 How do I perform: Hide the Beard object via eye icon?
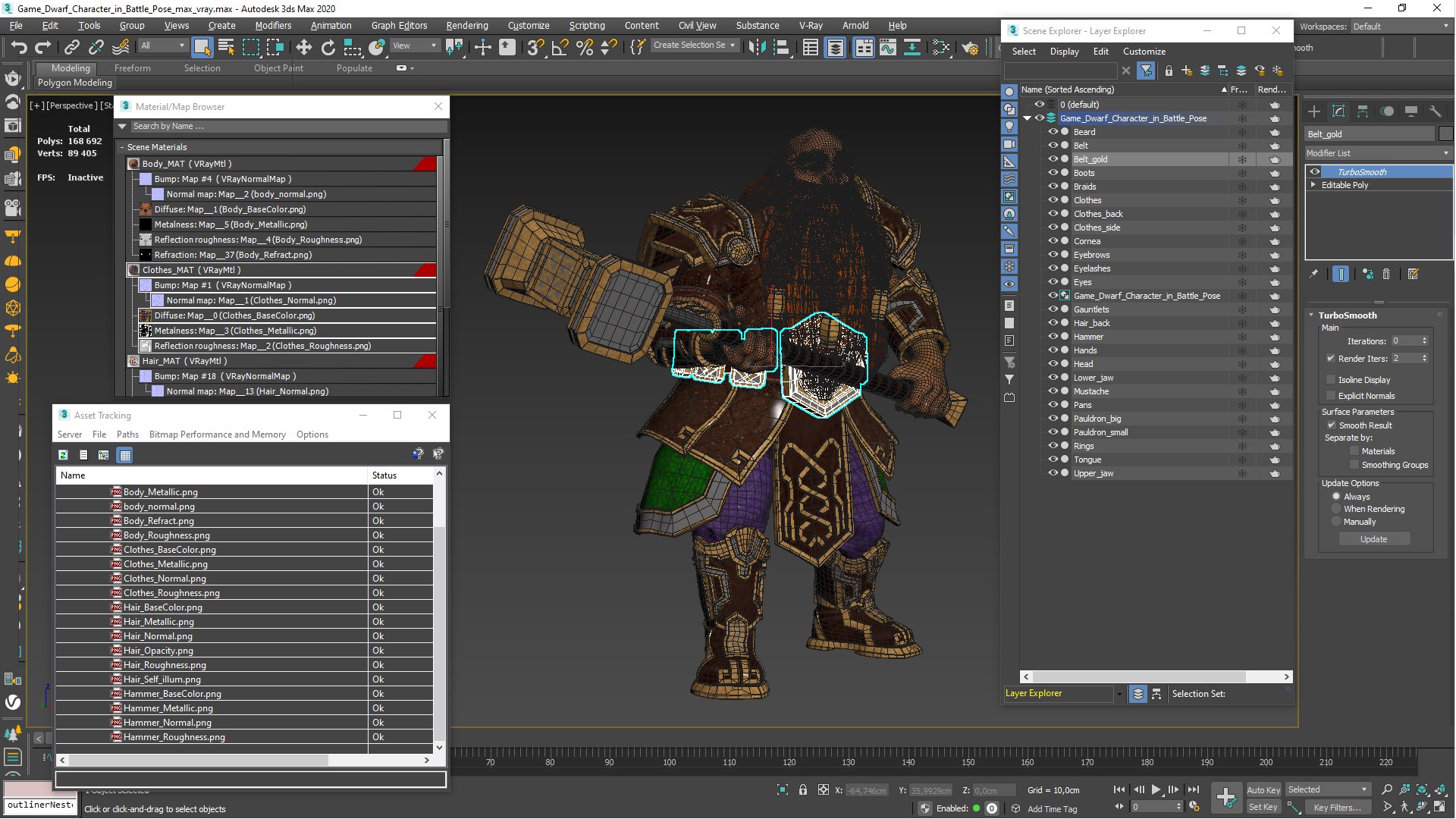1053,131
